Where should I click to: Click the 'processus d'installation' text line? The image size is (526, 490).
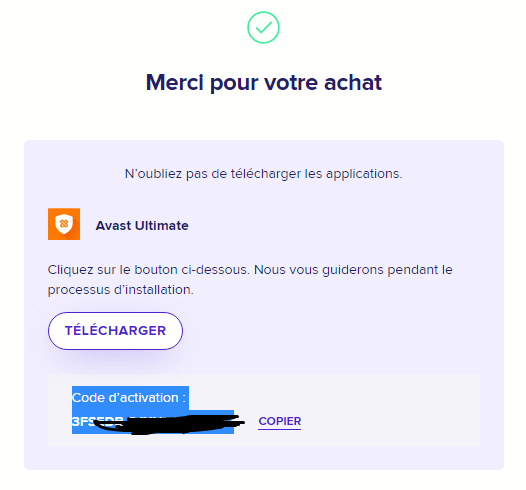[120, 290]
